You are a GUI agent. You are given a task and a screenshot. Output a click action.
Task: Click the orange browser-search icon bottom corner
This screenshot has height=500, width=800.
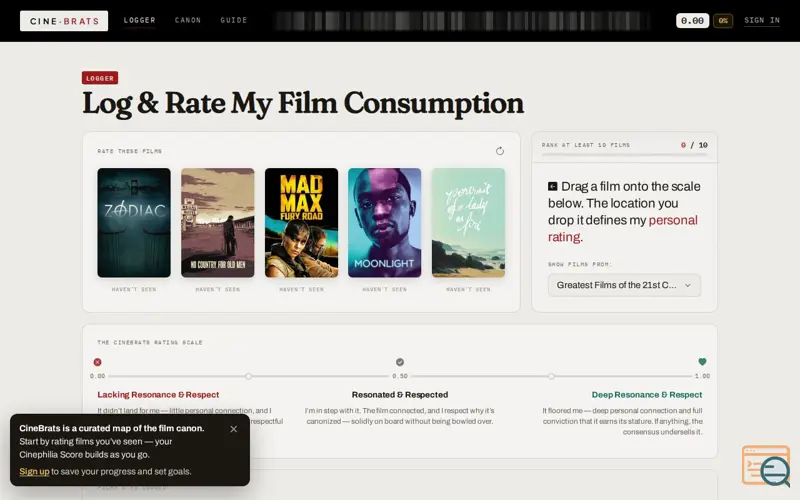766,466
